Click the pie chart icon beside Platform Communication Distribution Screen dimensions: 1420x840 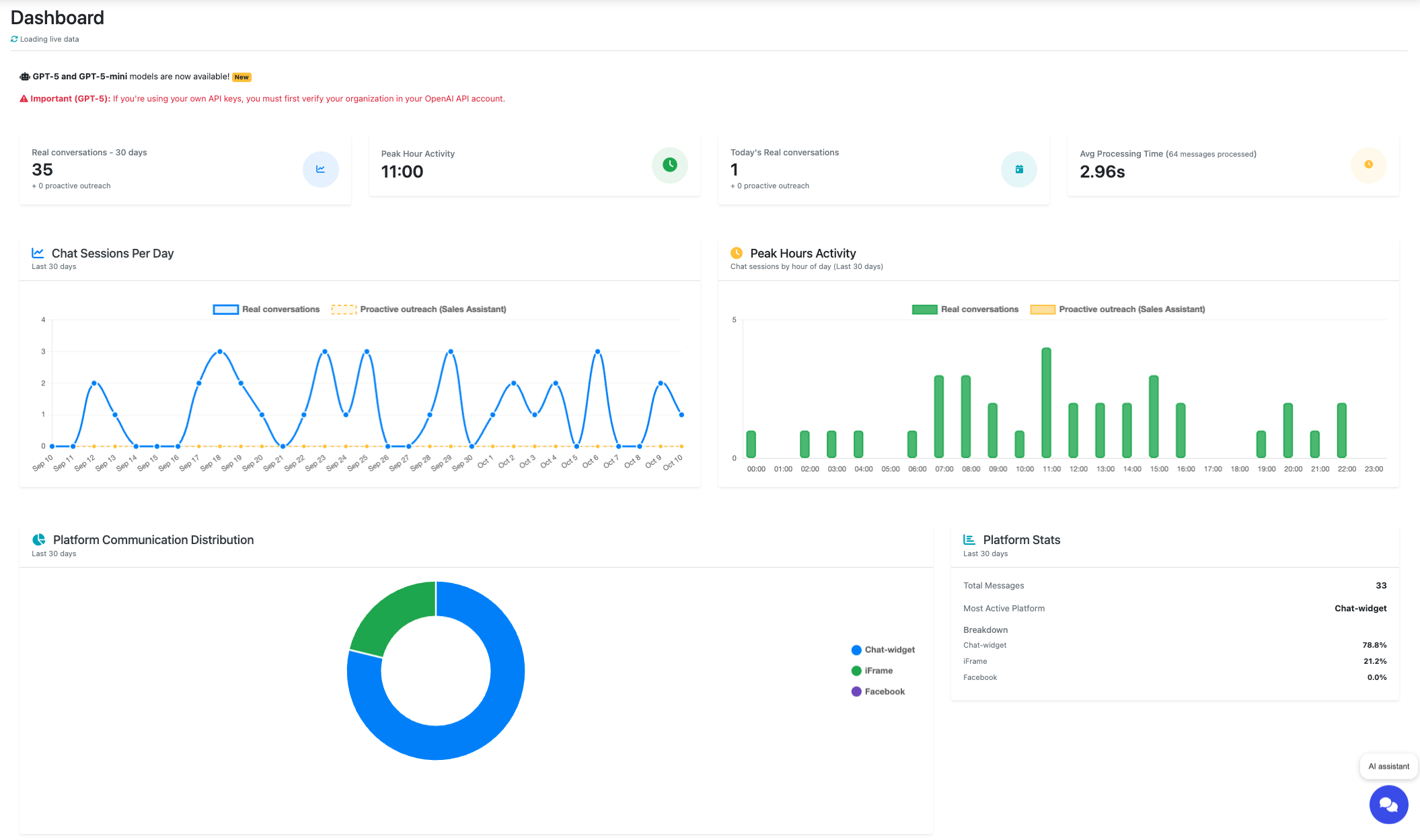coord(39,539)
